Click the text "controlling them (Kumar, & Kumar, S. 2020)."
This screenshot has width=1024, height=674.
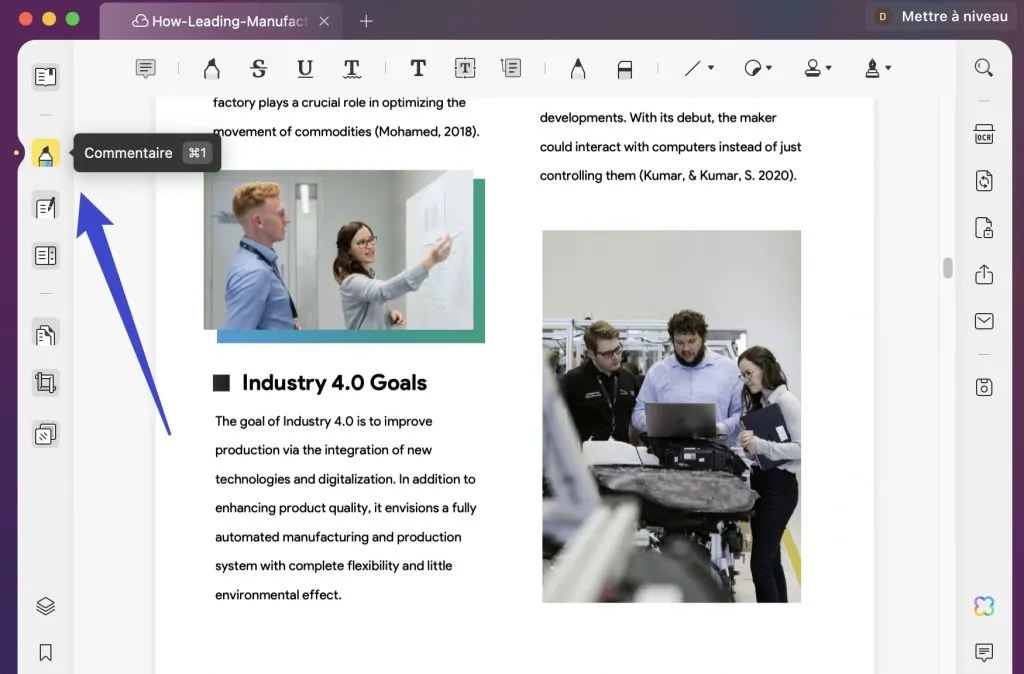coord(668,175)
